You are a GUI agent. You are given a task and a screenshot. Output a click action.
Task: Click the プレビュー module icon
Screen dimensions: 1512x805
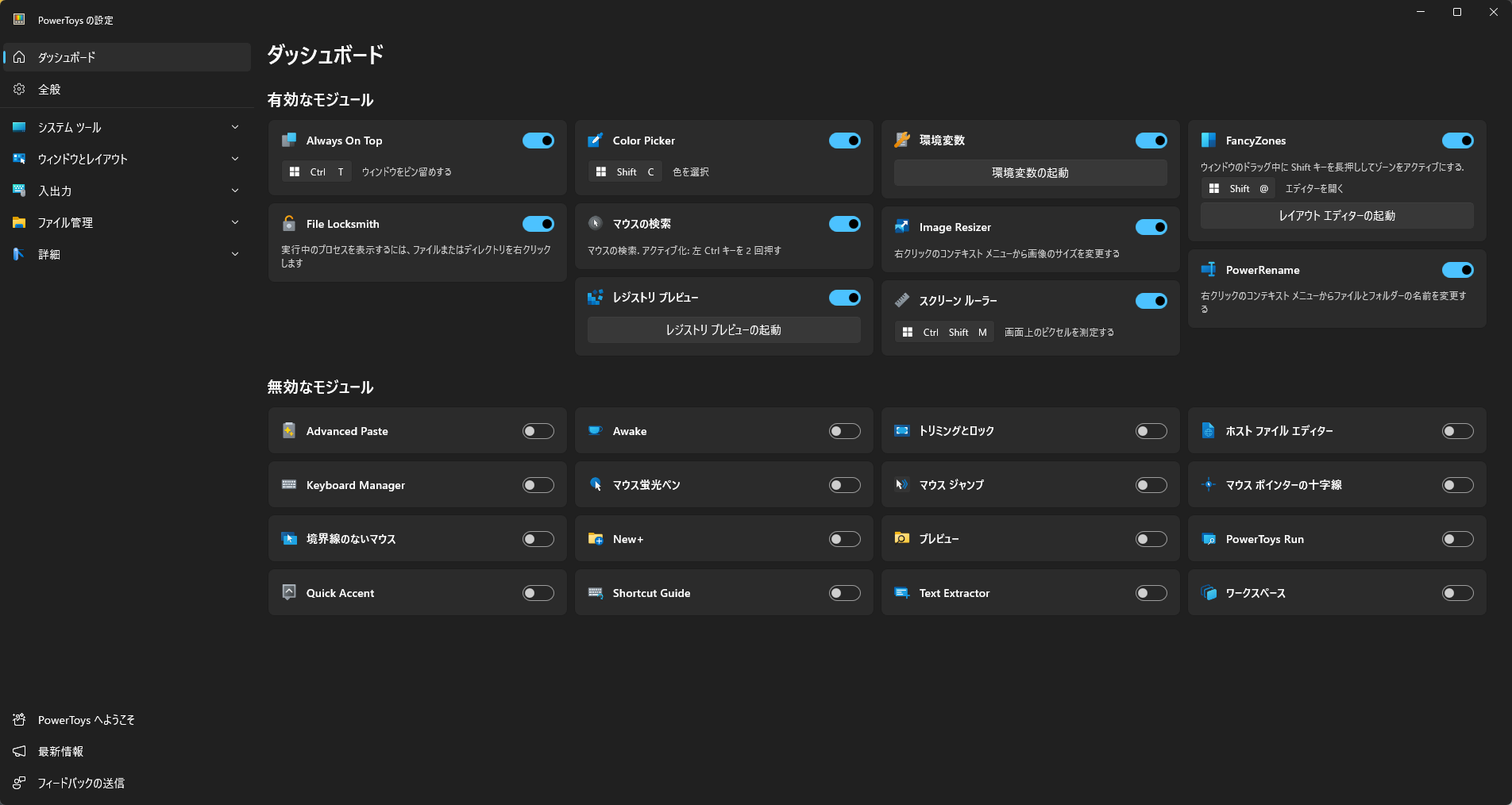902,539
